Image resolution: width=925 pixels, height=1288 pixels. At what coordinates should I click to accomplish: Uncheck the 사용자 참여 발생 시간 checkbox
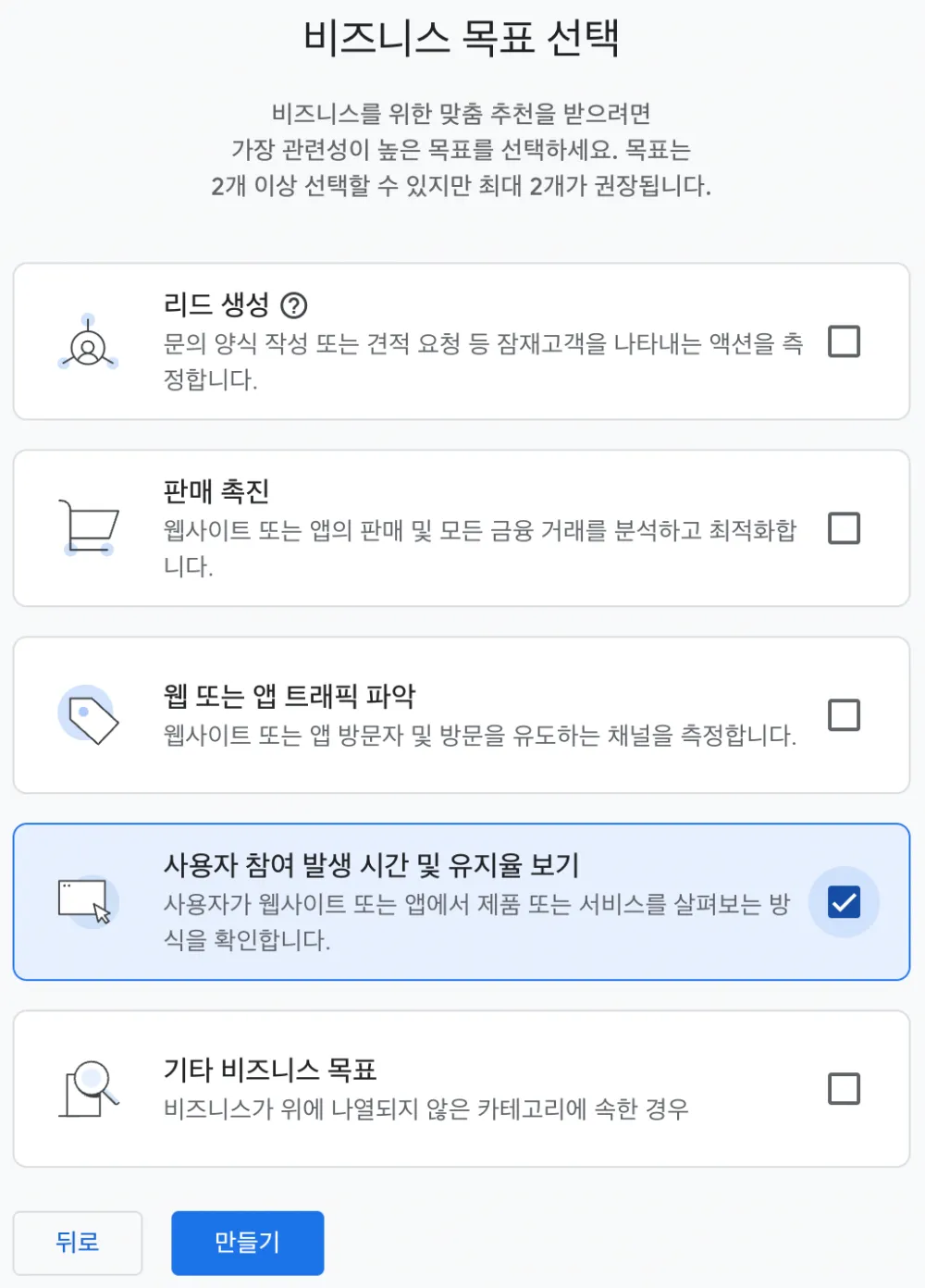[844, 902]
